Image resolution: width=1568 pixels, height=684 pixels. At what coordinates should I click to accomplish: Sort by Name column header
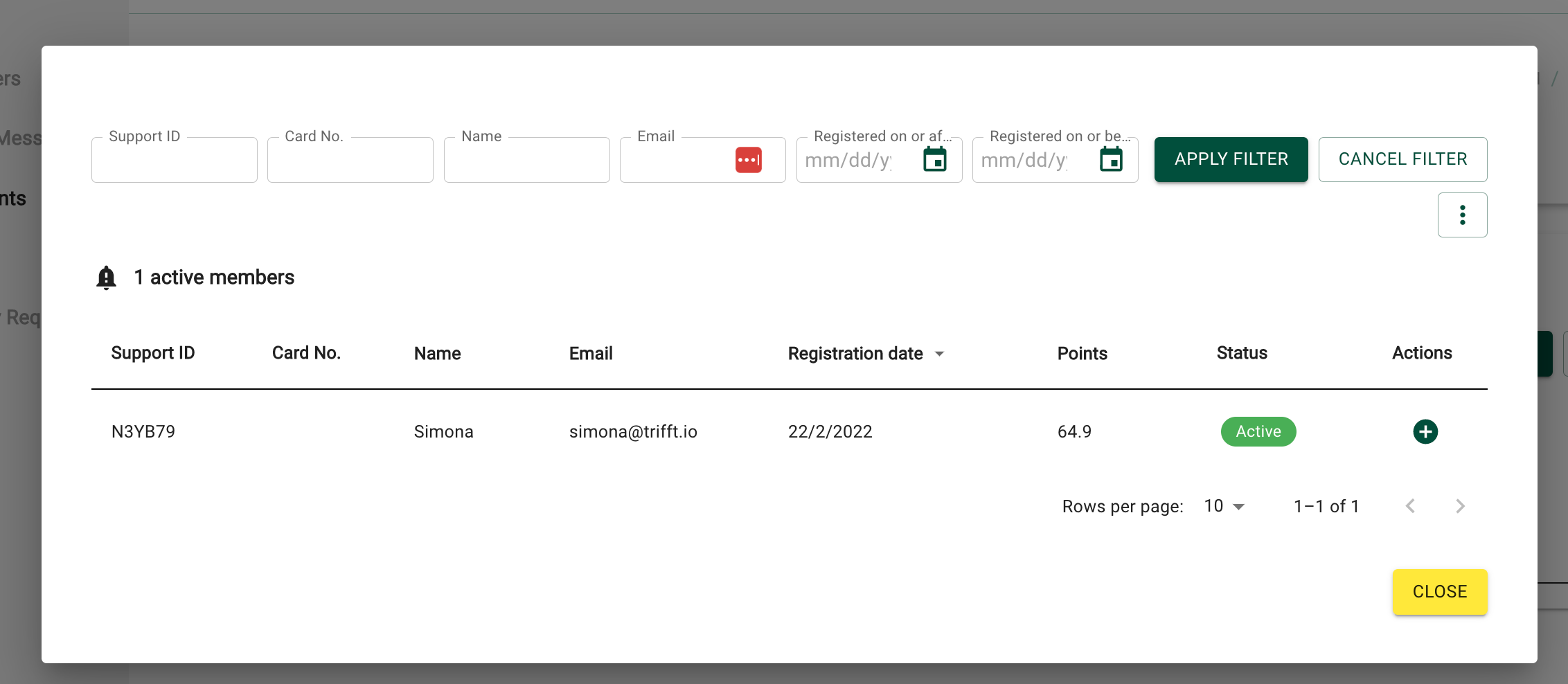[x=437, y=354]
